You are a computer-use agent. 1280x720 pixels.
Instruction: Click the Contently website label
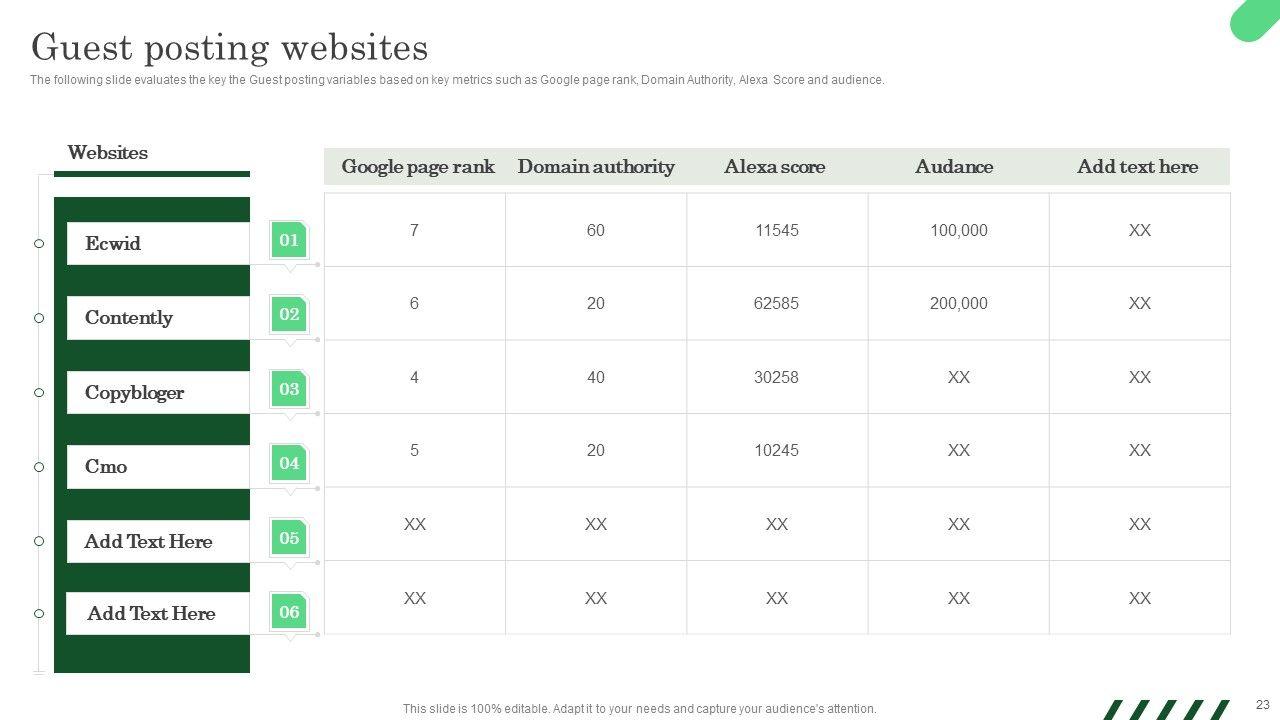pos(158,318)
